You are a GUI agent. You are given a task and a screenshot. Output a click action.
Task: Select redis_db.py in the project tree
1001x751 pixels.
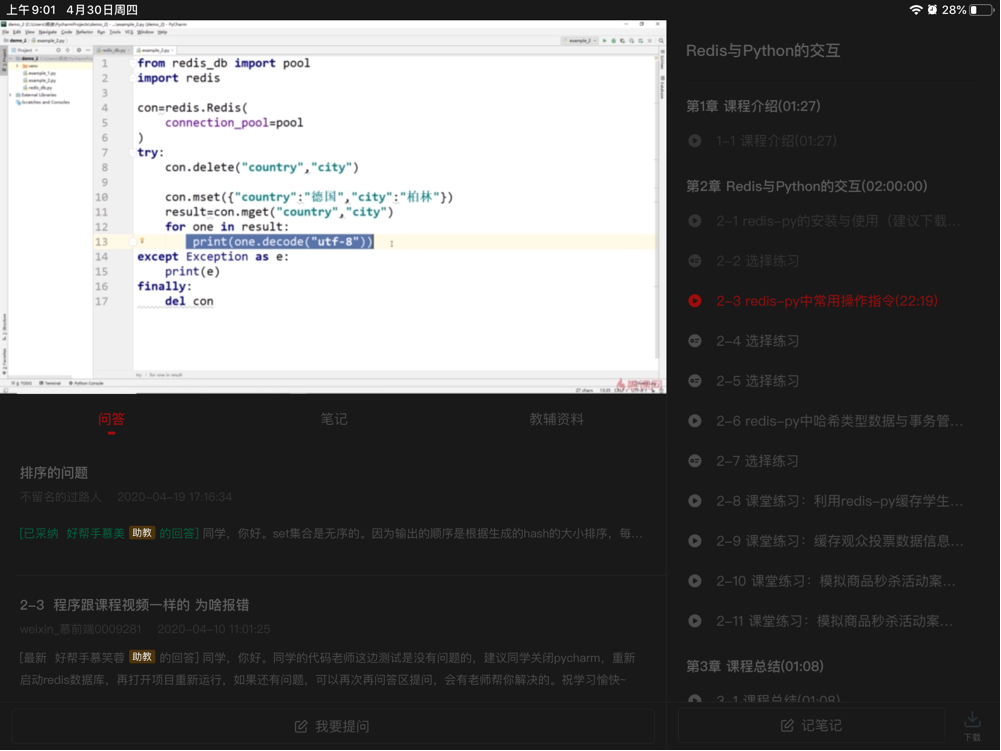click(38, 87)
